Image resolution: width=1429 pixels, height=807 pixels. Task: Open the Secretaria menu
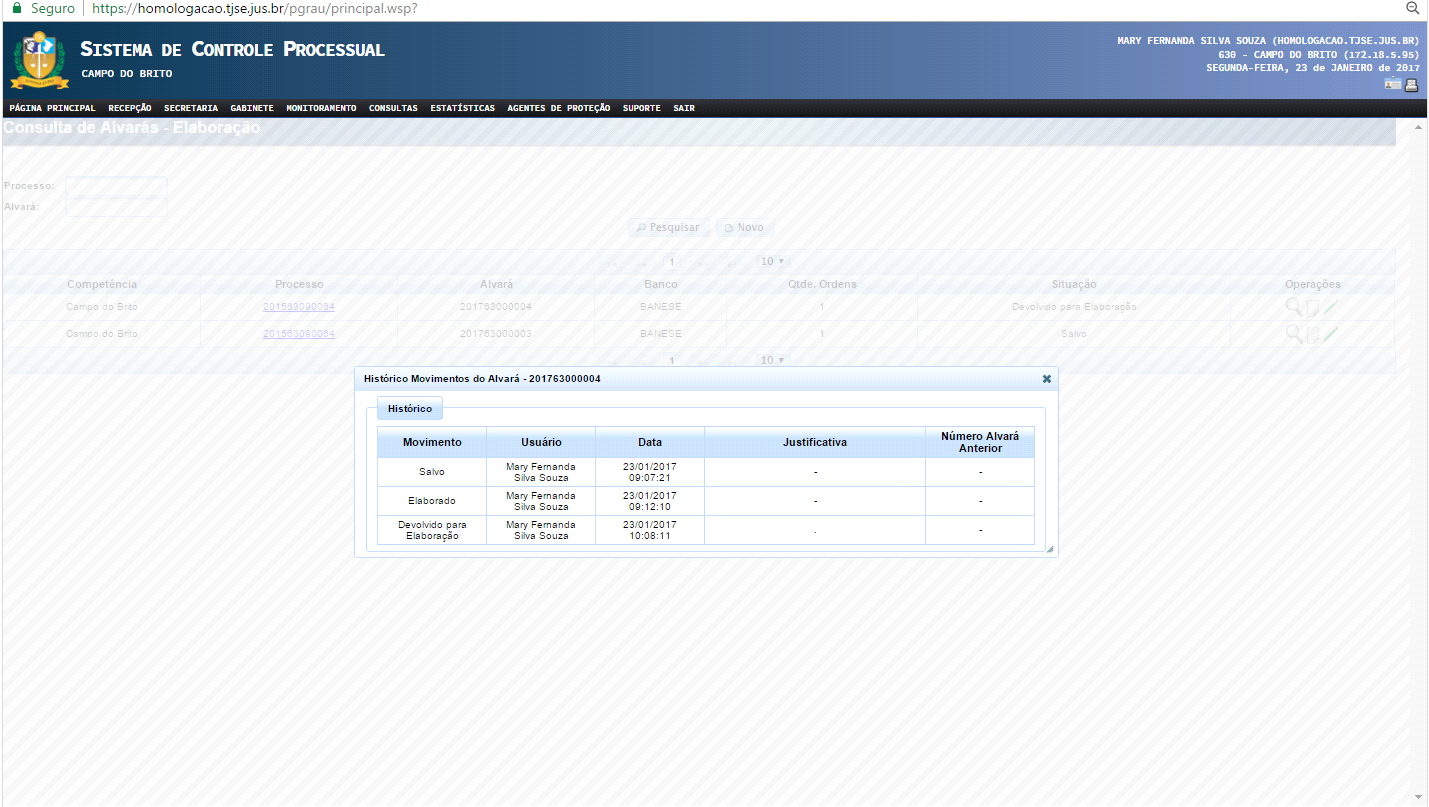click(191, 108)
